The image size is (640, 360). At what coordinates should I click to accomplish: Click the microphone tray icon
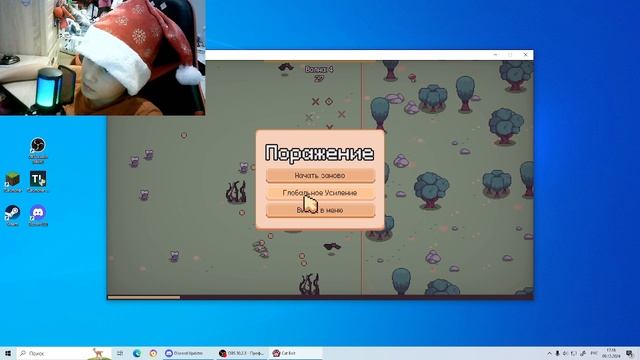[557, 353]
